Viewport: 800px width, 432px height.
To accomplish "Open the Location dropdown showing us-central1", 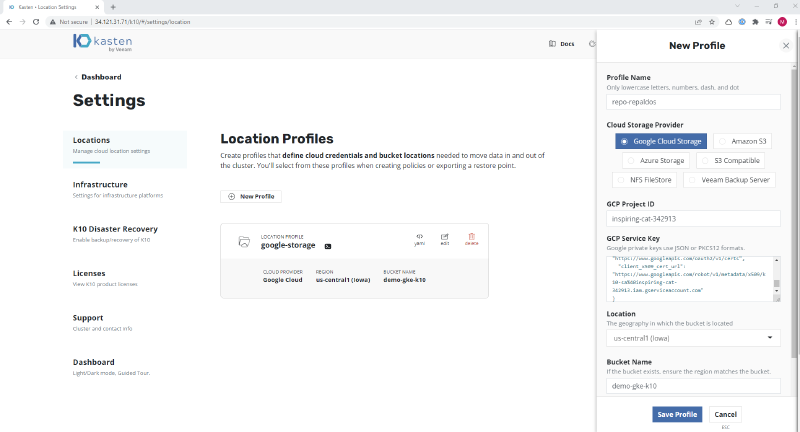I will (x=693, y=338).
